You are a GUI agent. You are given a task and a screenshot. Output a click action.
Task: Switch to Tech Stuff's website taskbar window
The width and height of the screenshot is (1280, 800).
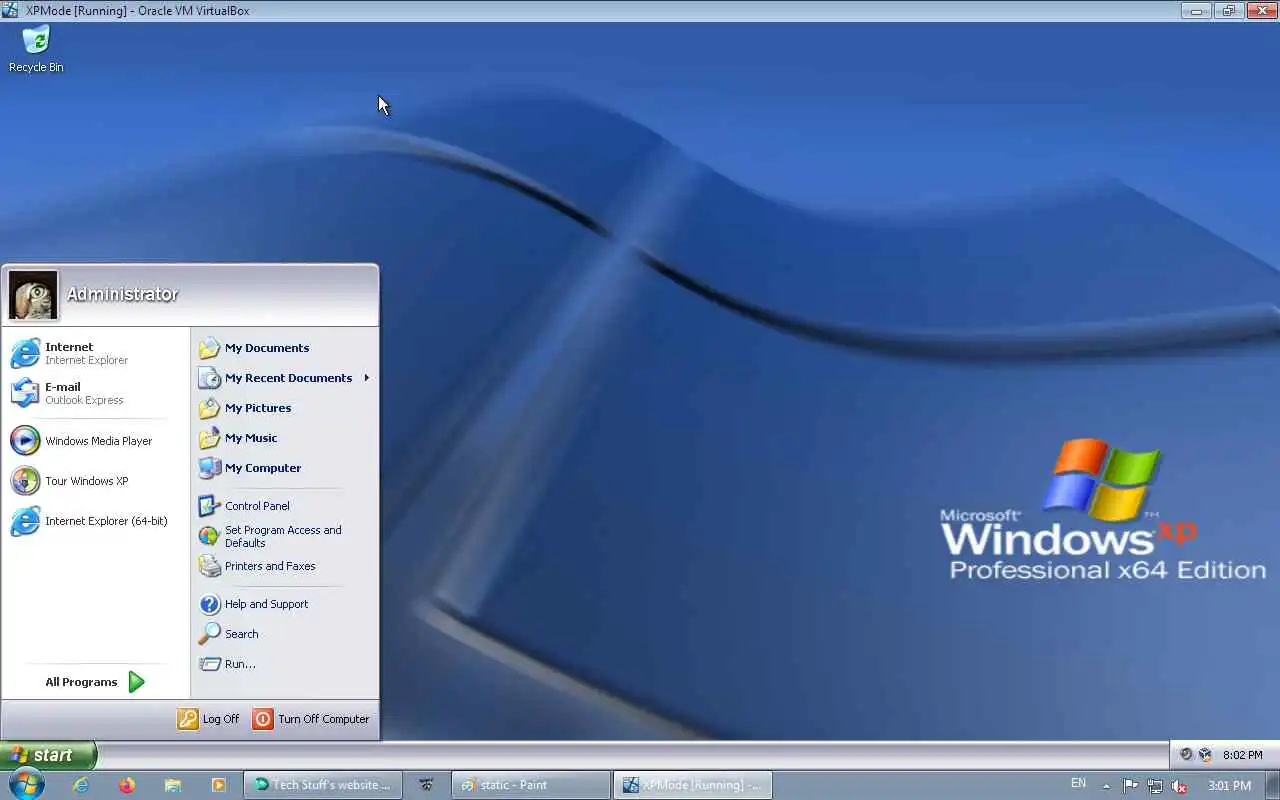323,785
